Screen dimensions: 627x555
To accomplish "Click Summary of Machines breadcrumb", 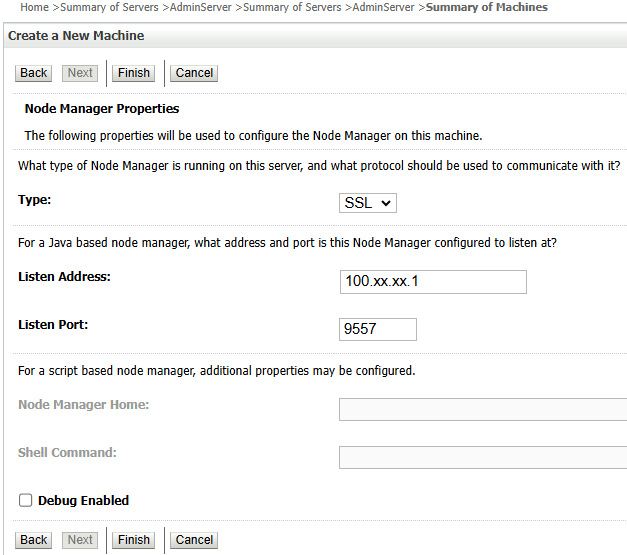I will pyautogui.click(x=487, y=7).
